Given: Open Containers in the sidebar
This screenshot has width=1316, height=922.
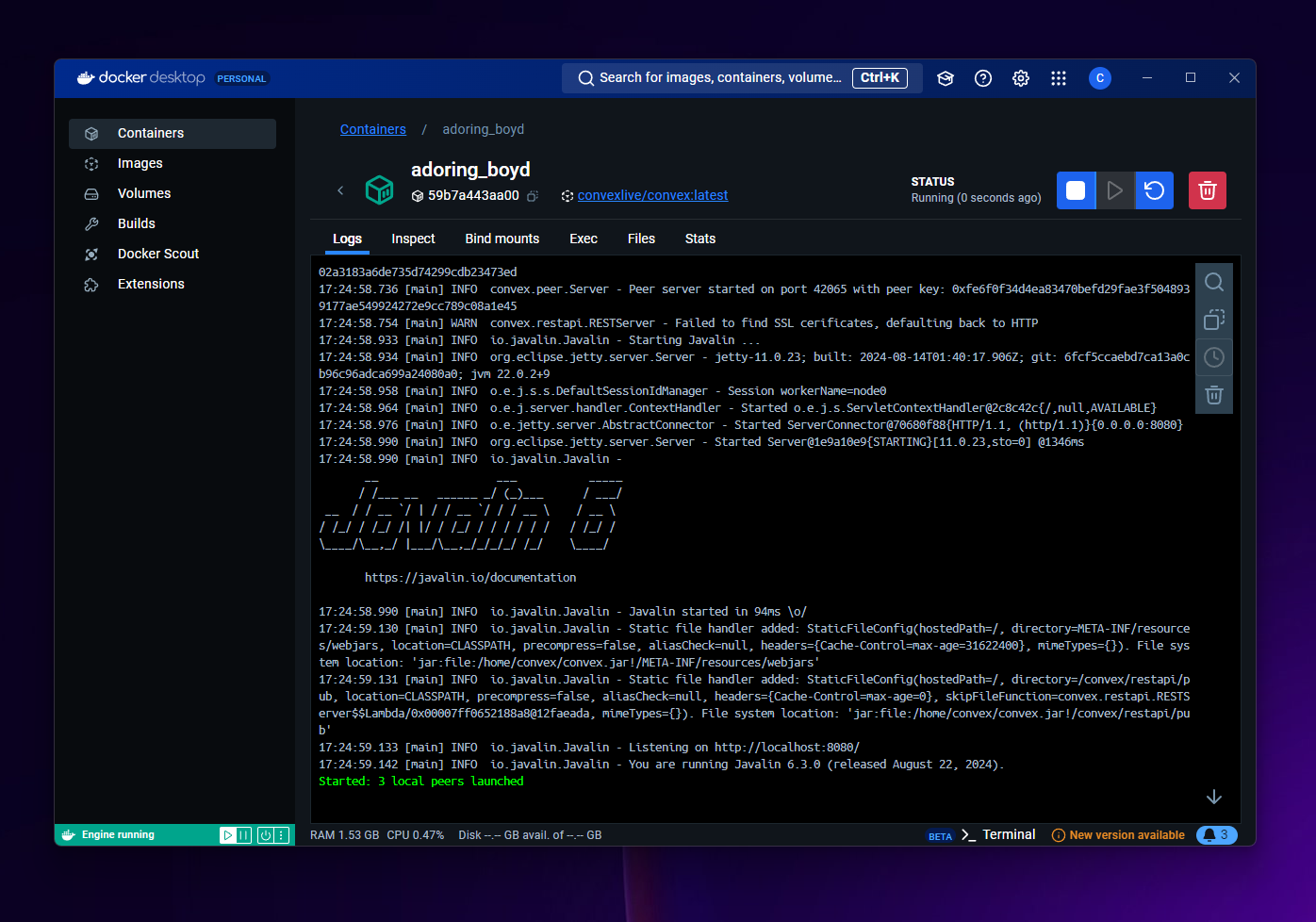Looking at the screenshot, I should 173,134.
